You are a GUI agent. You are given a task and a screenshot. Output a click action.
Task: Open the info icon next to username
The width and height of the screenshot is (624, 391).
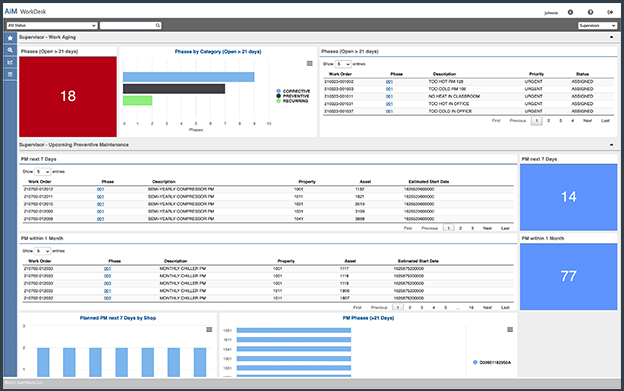570,12
